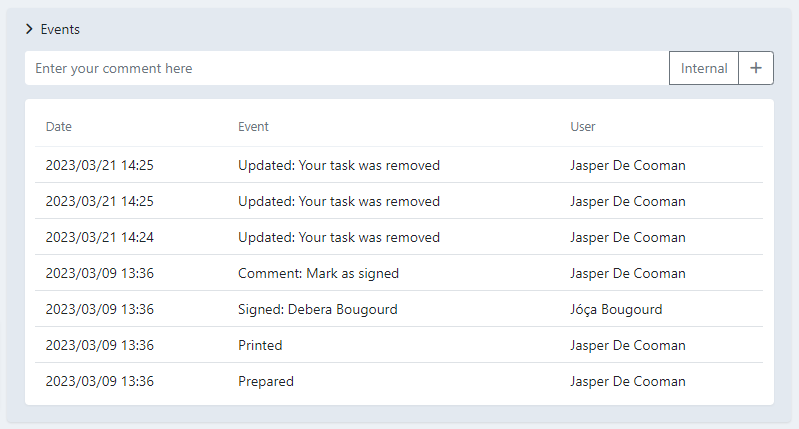Open the Prepared event row
Screen dimensions: 799x429
point(266,381)
